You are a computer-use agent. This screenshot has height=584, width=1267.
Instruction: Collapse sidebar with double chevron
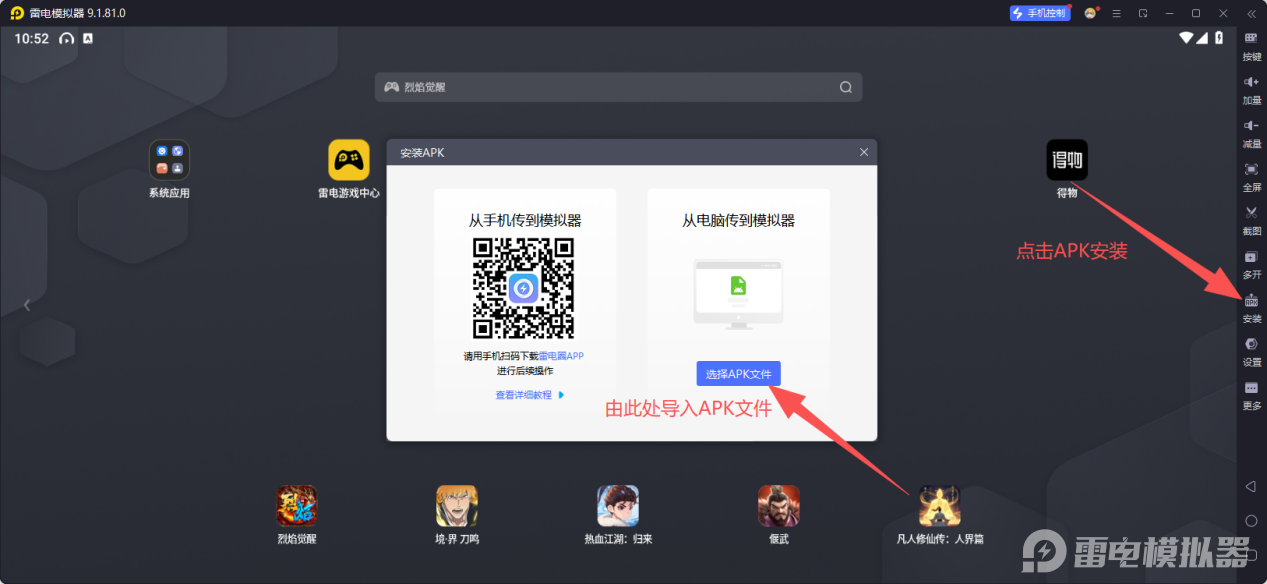(x=1251, y=13)
